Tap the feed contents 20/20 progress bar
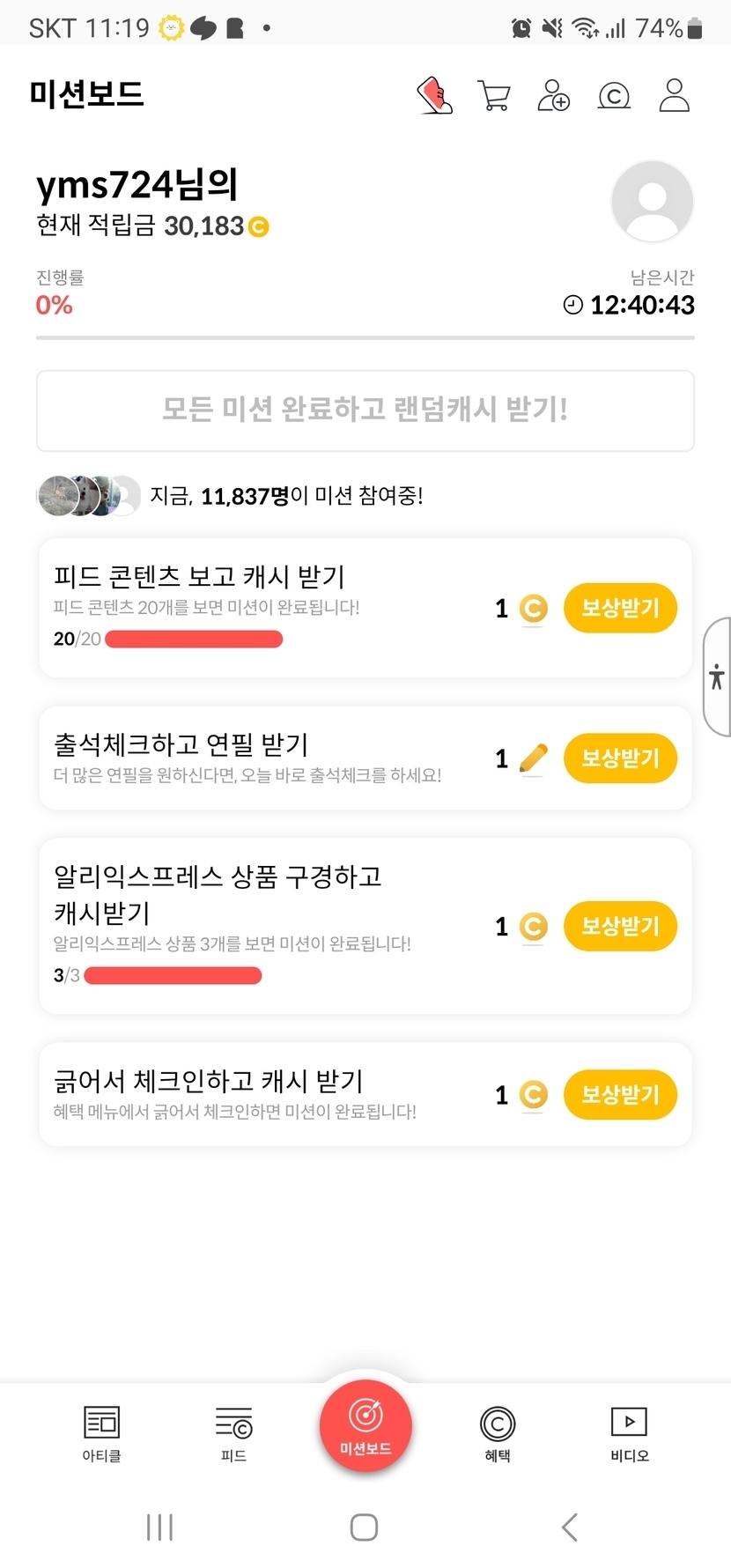The image size is (731, 1568). point(194,640)
